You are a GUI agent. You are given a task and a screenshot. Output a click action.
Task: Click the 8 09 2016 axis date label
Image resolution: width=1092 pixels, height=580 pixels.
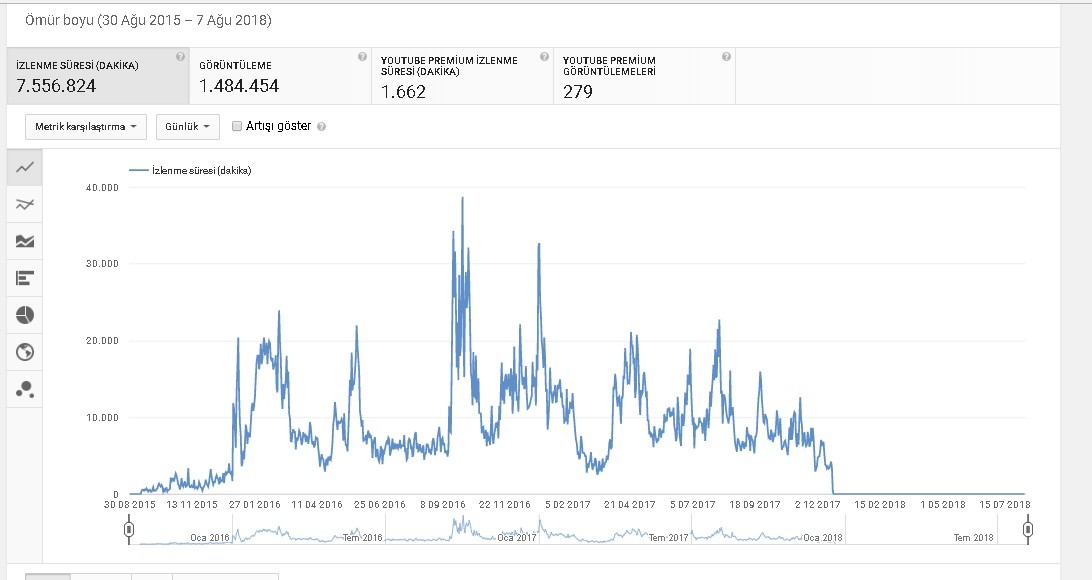[443, 505]
